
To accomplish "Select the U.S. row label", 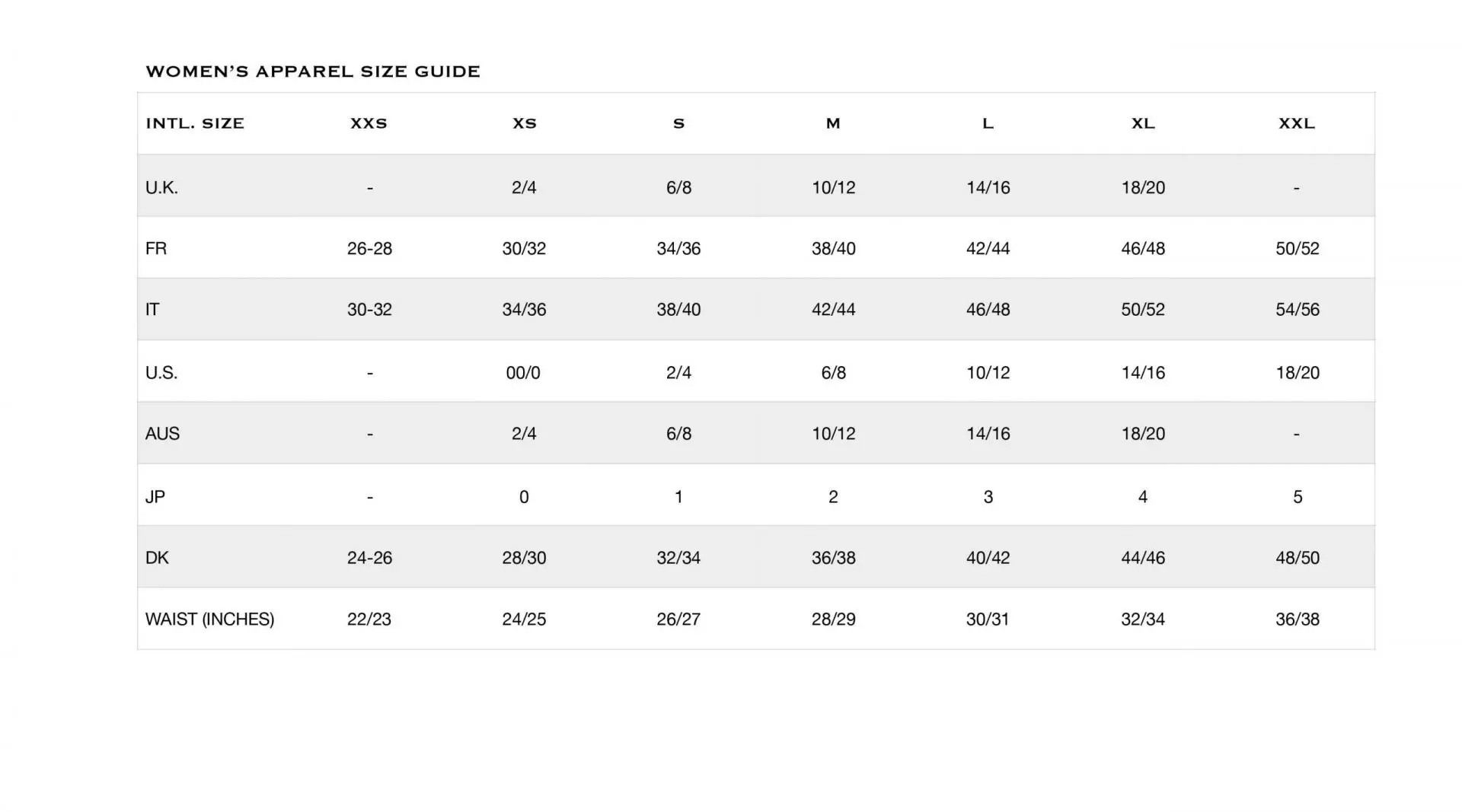I will coord(161,373).
